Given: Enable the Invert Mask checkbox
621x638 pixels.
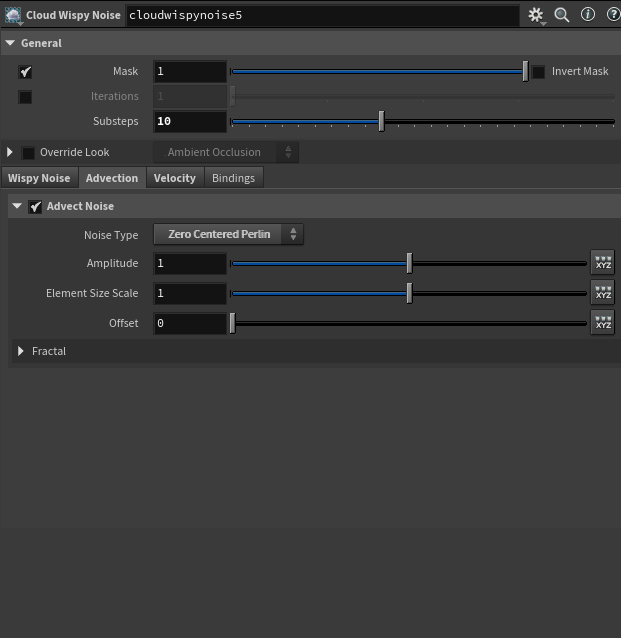Looking at the screenshot, I should click(538, 72).
